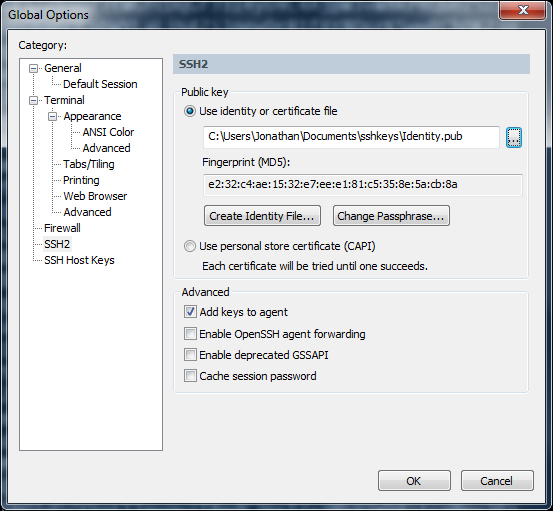Enable OpenSSH agent forwarding checkbox
The image size is (553, 511).
190,334
